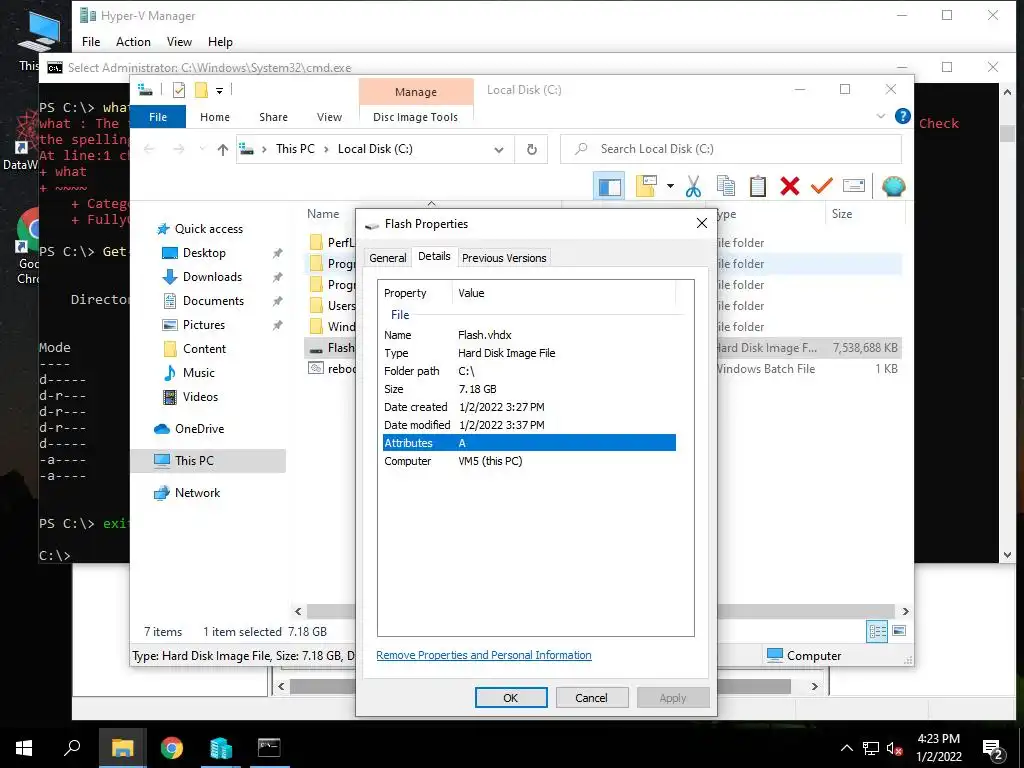The height and width of the screenshot is (768, 1024).
Task: Open Videos in the navigation pane
Action: pyautogui.click(x=200, y=397)
